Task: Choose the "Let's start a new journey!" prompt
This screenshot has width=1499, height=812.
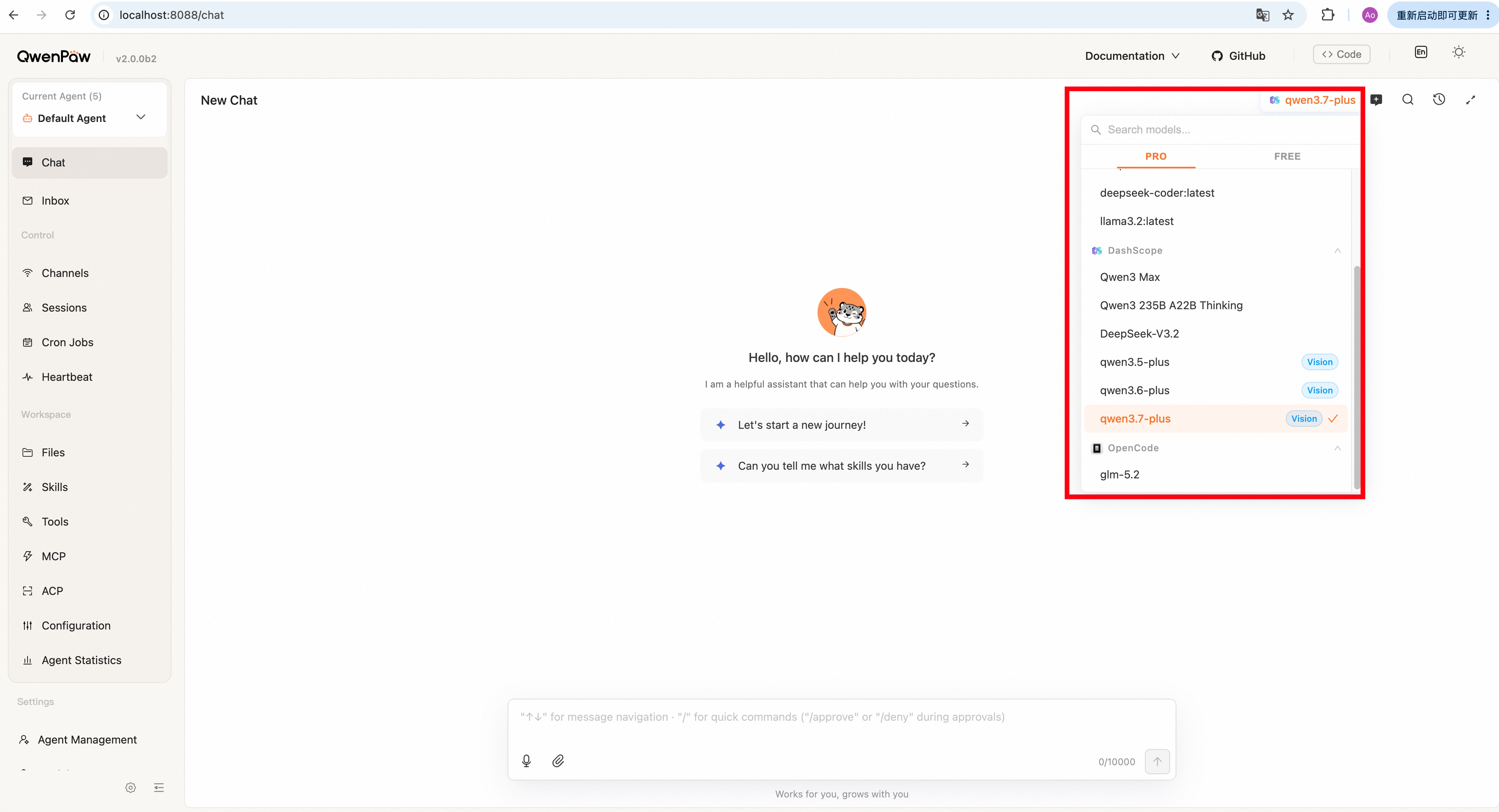Action: (x=842, y=425)
